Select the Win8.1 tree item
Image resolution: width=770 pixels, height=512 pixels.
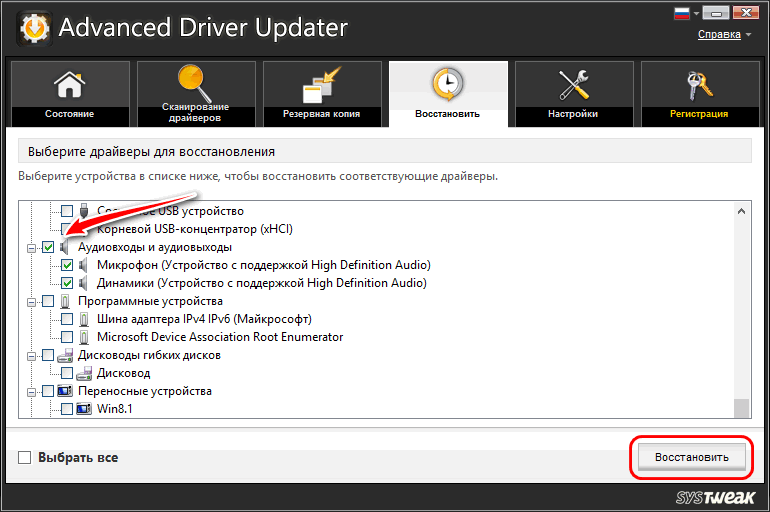(x=114, y=409)
